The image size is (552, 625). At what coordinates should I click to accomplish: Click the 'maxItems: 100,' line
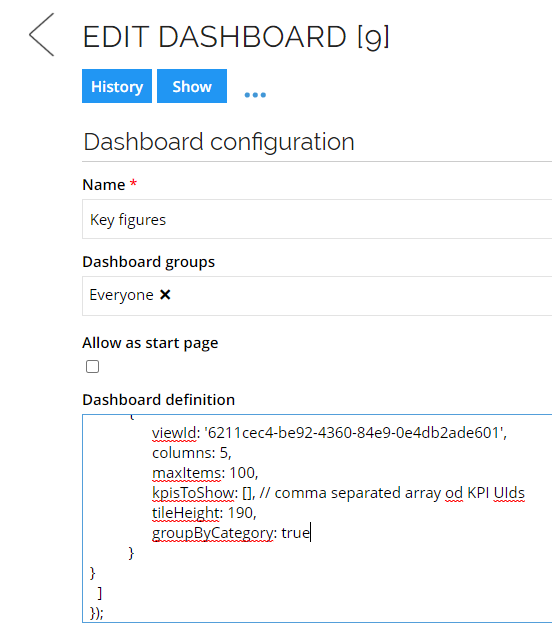click(205, 473)
